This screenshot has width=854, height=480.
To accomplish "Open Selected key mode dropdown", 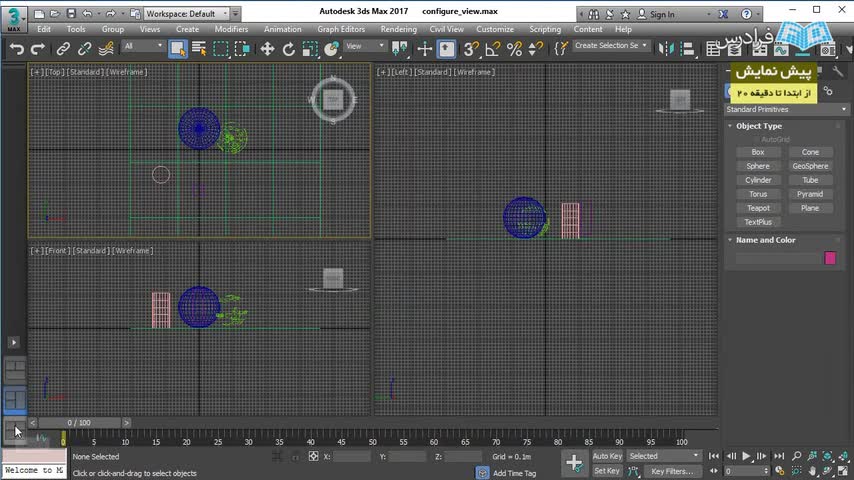I will [663, 456].
